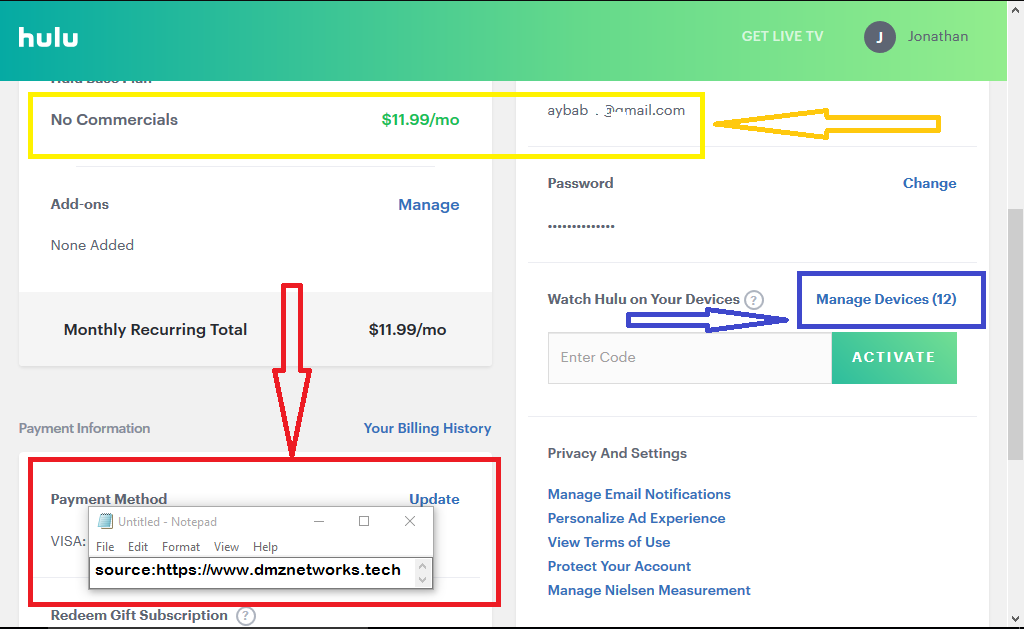Click the page scrollbar thumb
Image resolution: width=1024 pixels, height=629 pixels.
coord(1015,334)
